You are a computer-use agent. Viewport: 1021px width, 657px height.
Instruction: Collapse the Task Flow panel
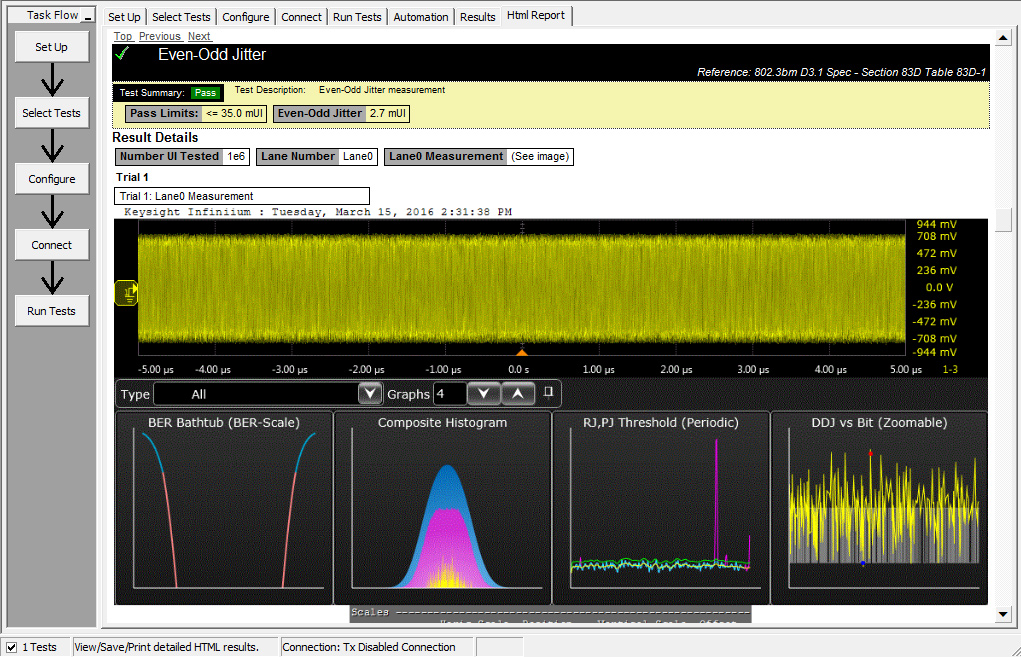(x=88, y=16)
